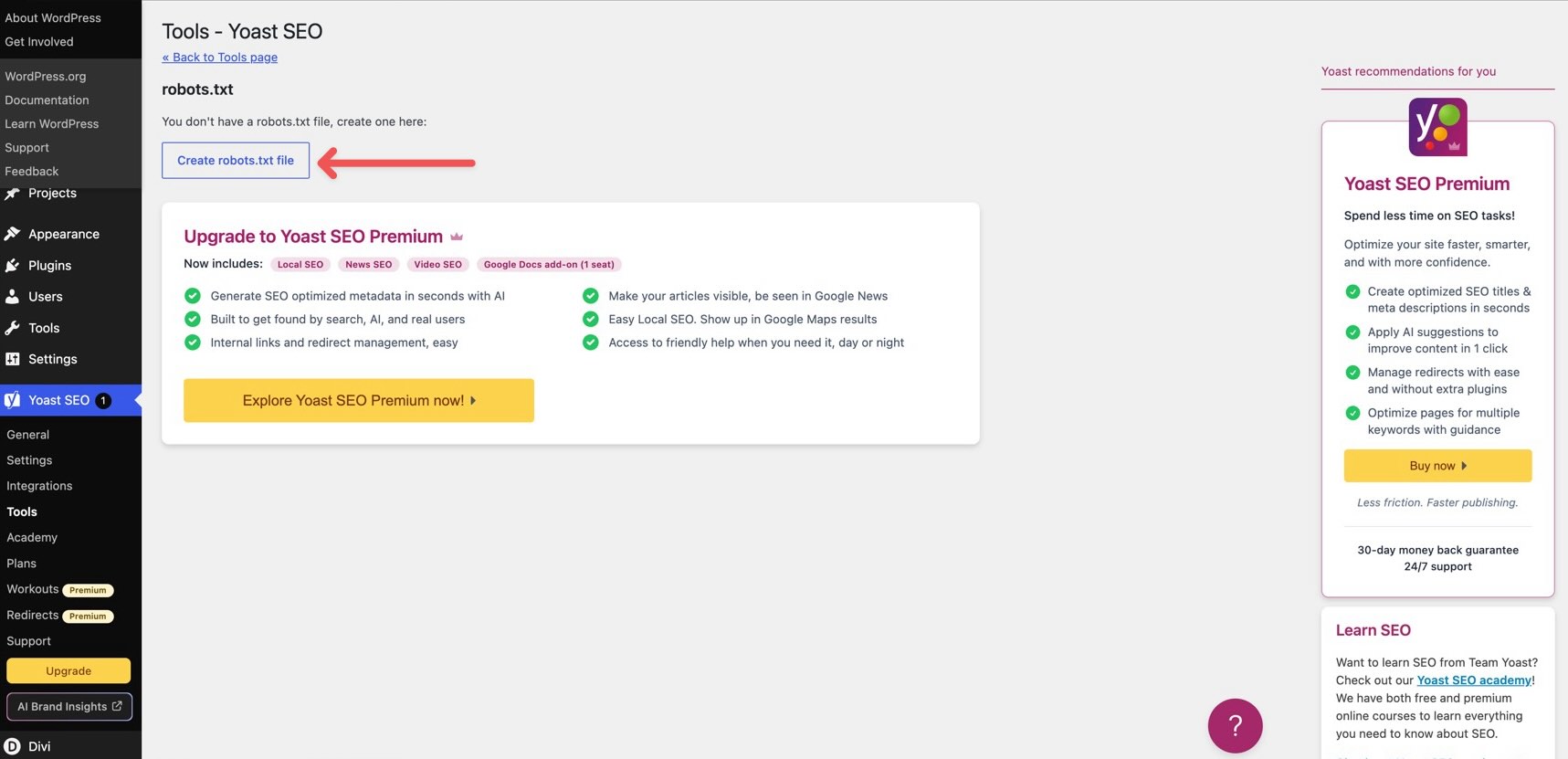This screenshot has width=1568, height=759.
Task: Open Learn WordPress menu item
Action: tap(52, 123)
